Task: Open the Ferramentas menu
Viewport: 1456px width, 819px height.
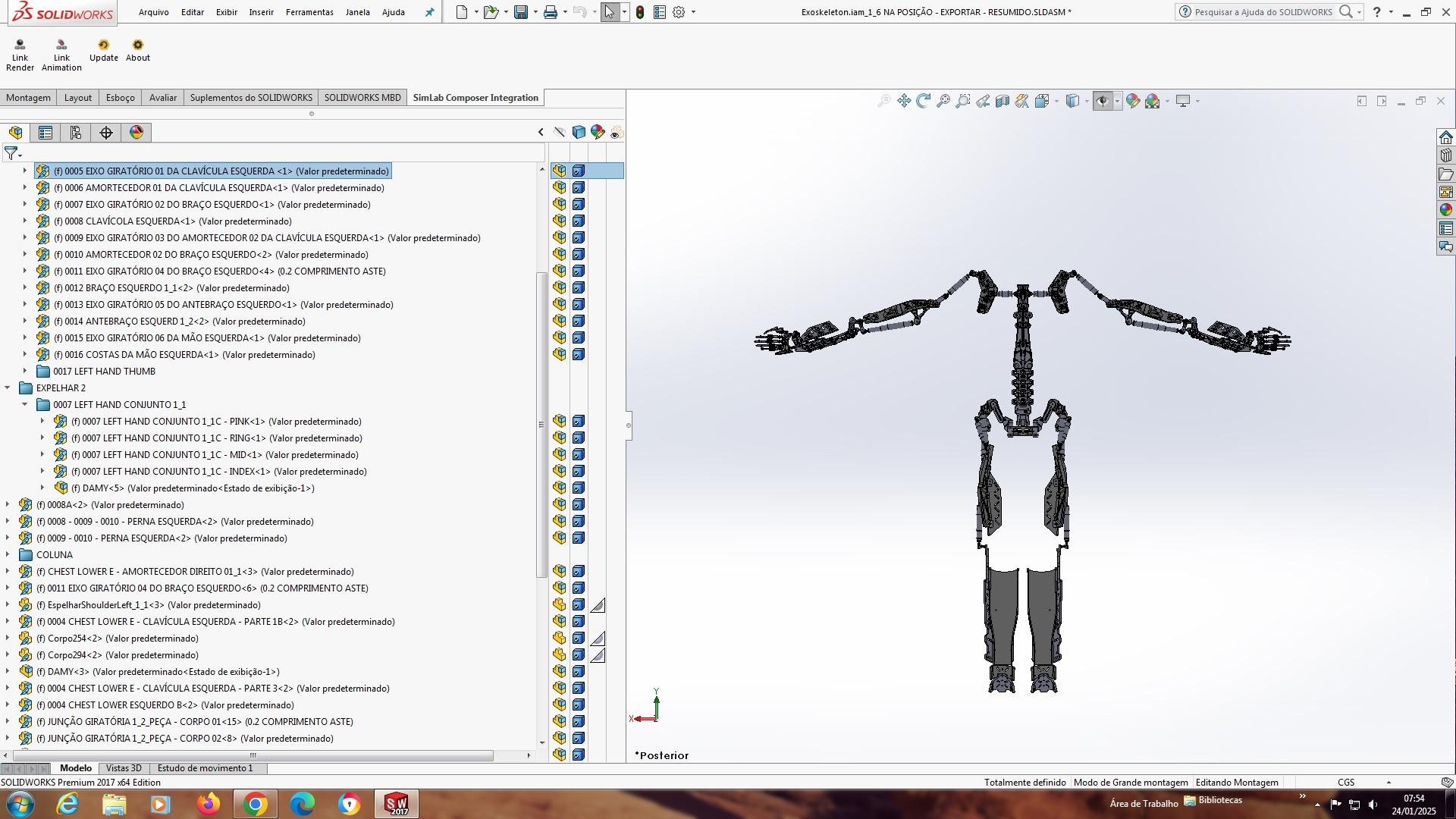Action: (x=309, y=12)
